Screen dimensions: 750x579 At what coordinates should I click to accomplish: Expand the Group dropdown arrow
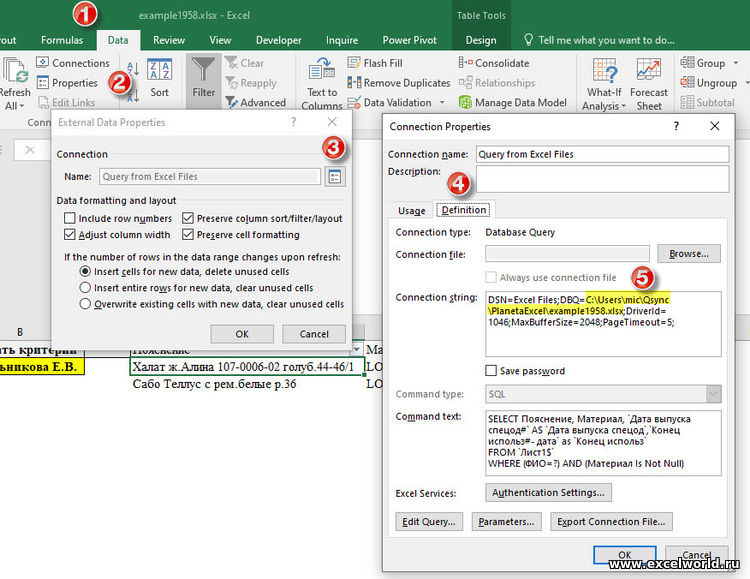click(736, 63)
